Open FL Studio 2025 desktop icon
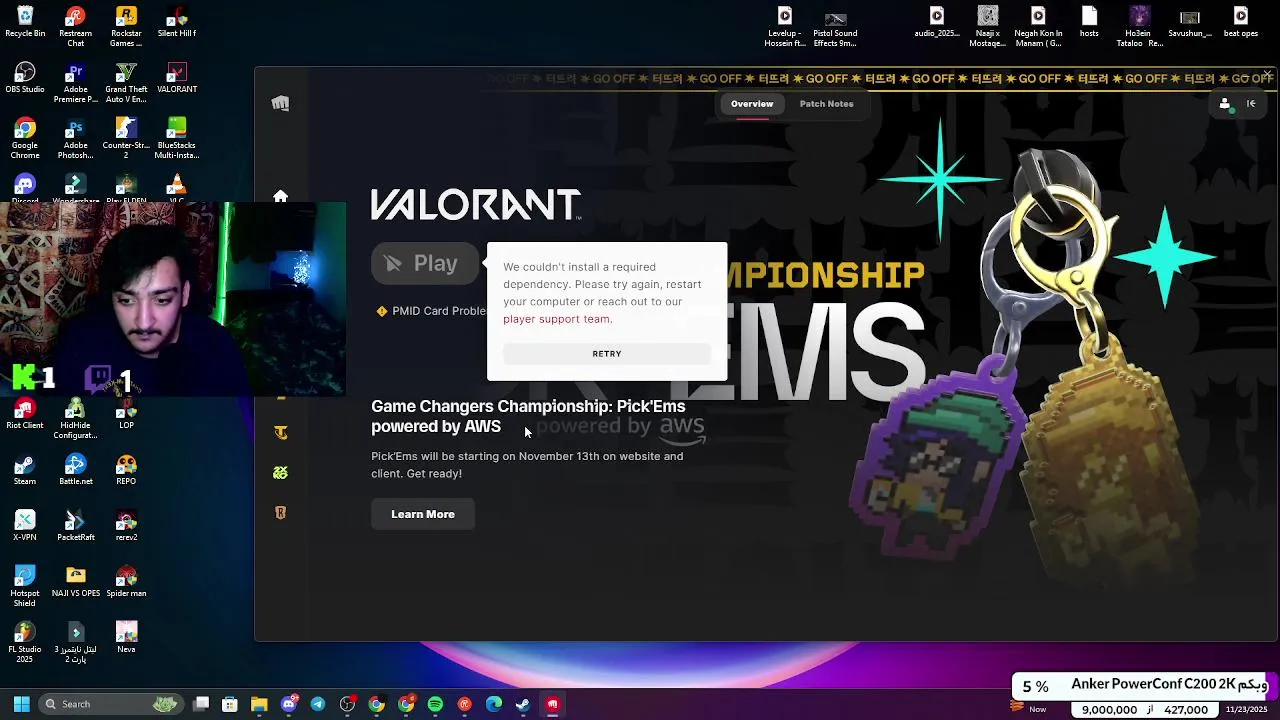 point(25,642)
